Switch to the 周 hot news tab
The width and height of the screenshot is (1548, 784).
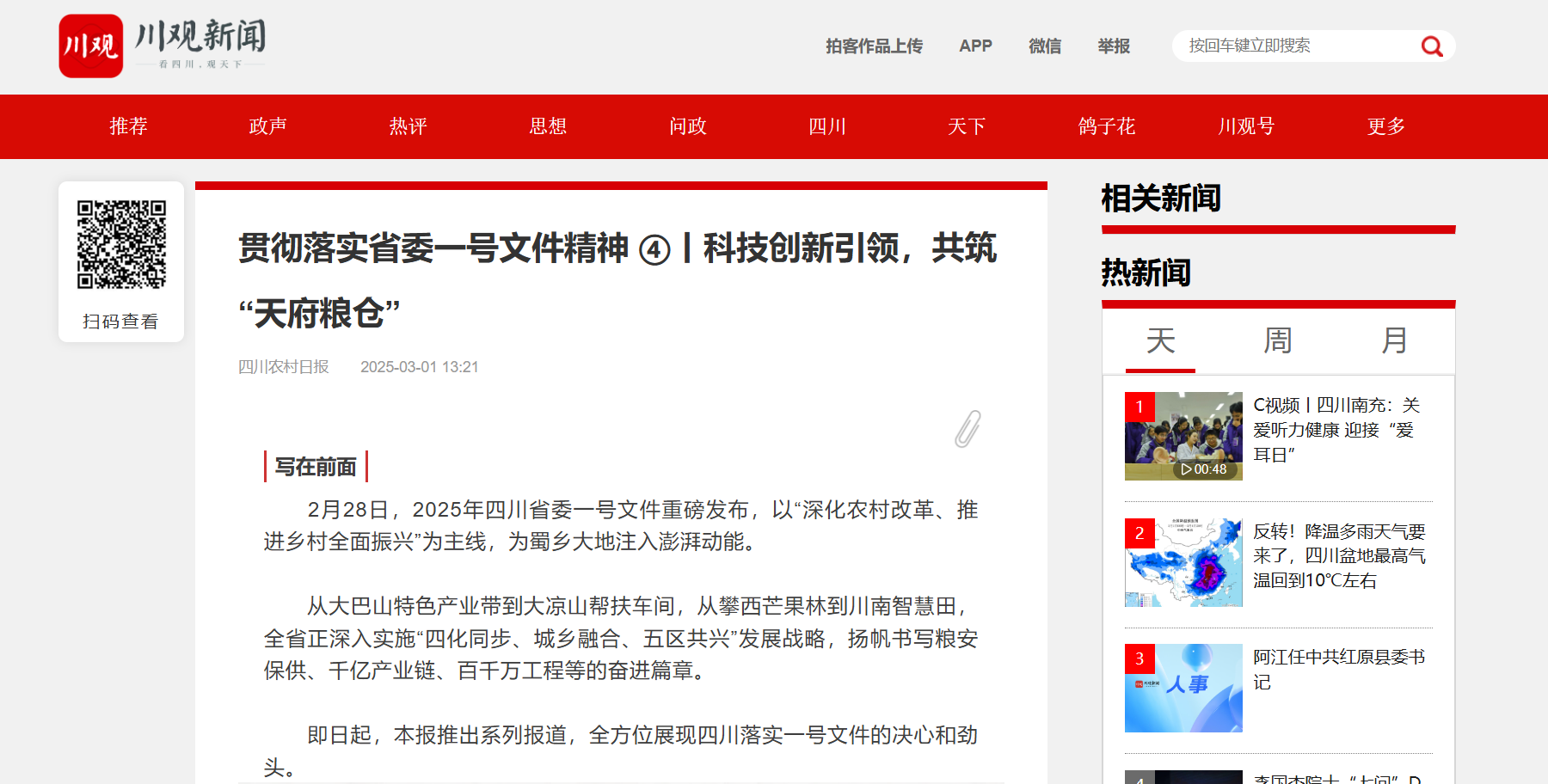pyautogui.click(x=1278, y=341)
